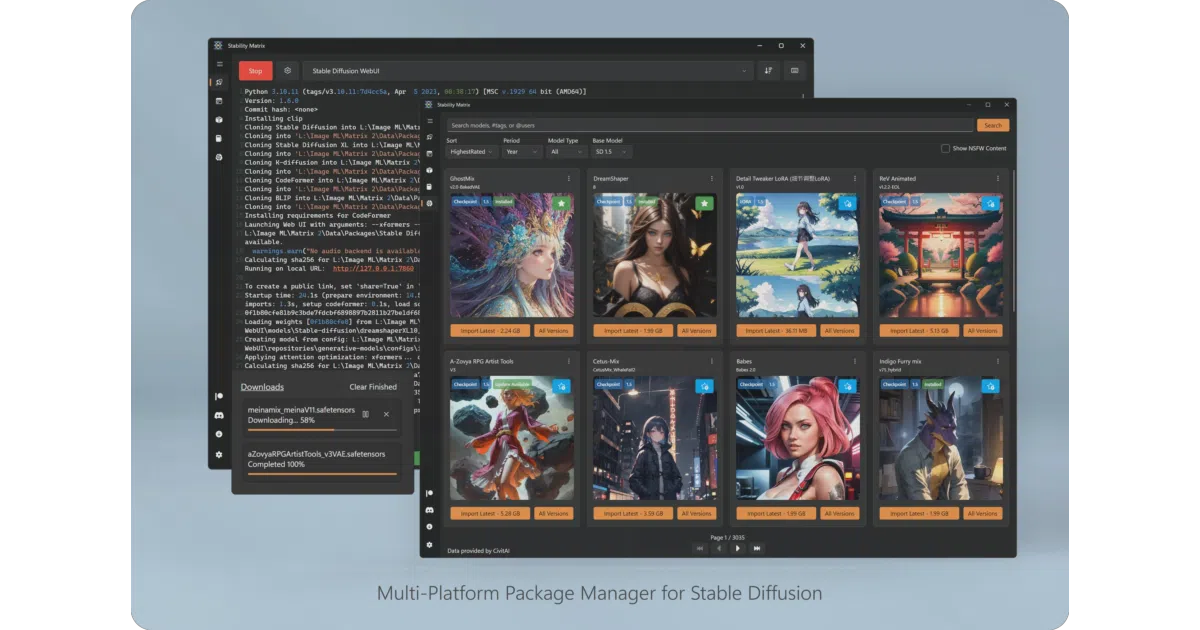The height and width of the screenshot is (630, 1200).
Task: Go to previous page in pagination
Action: (719, 548)
